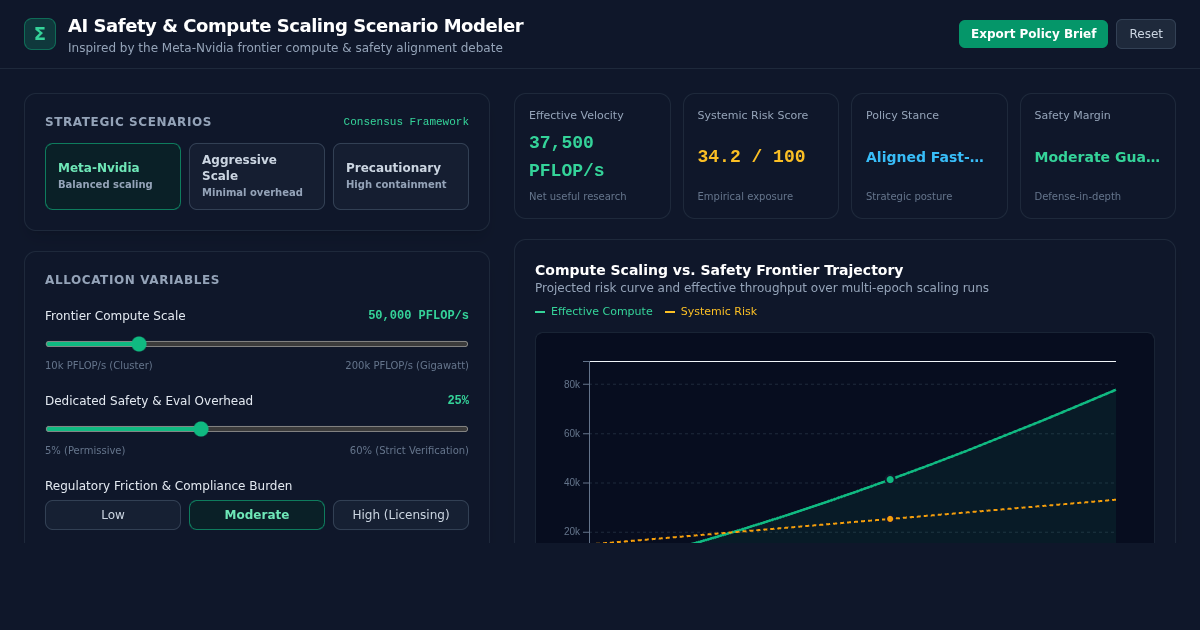Screen dimensions: 1200x630
Task: Choose the Aggressive Scale scenario
Action: tap(257, 176)
